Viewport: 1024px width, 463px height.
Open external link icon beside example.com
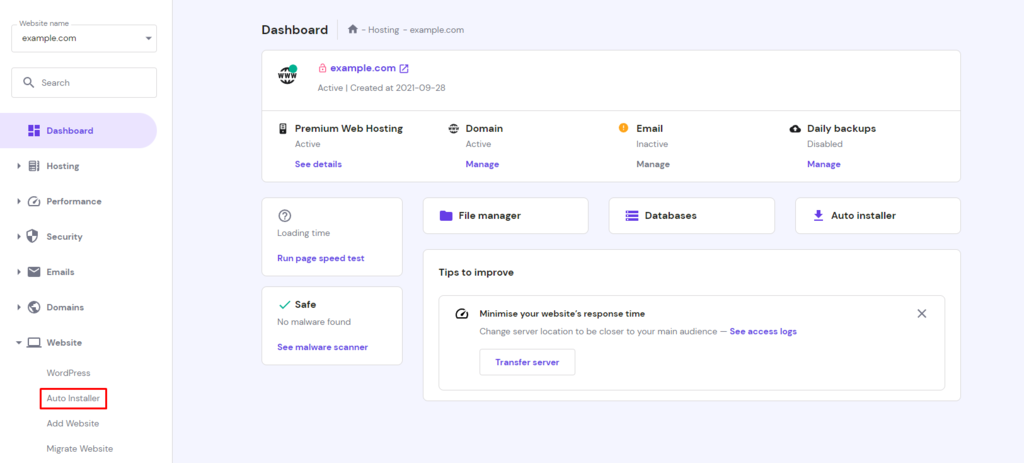pyautogui.click(x=404, y=69)
